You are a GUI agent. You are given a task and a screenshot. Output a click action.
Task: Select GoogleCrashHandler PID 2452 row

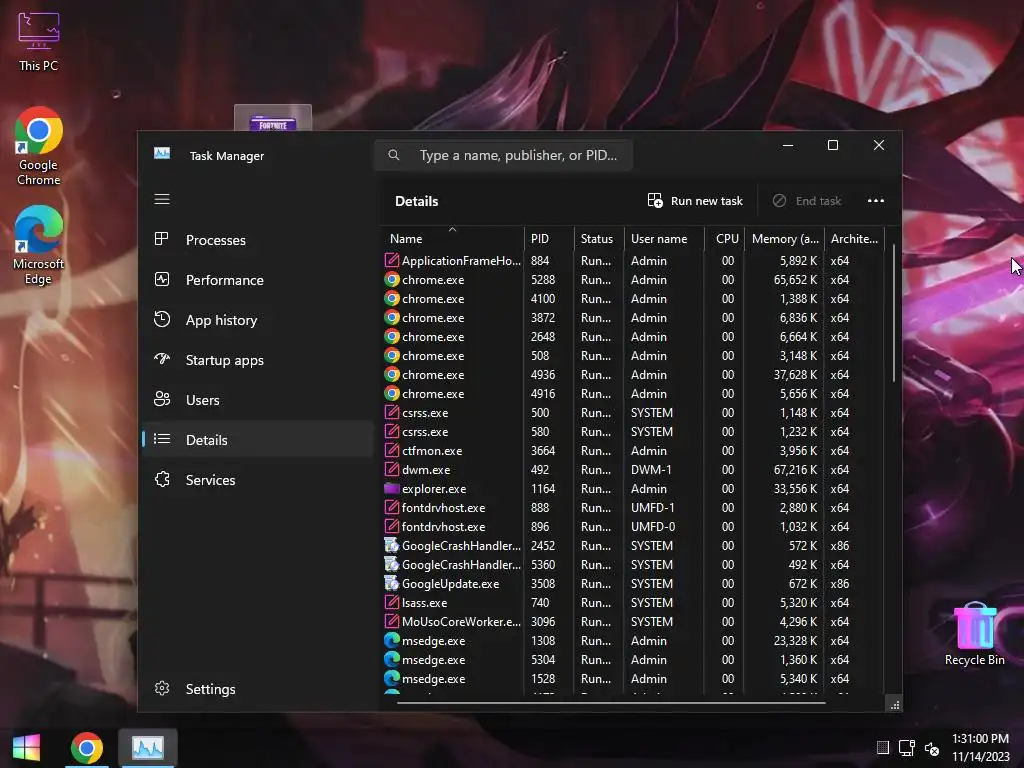(x=633, y=545)
